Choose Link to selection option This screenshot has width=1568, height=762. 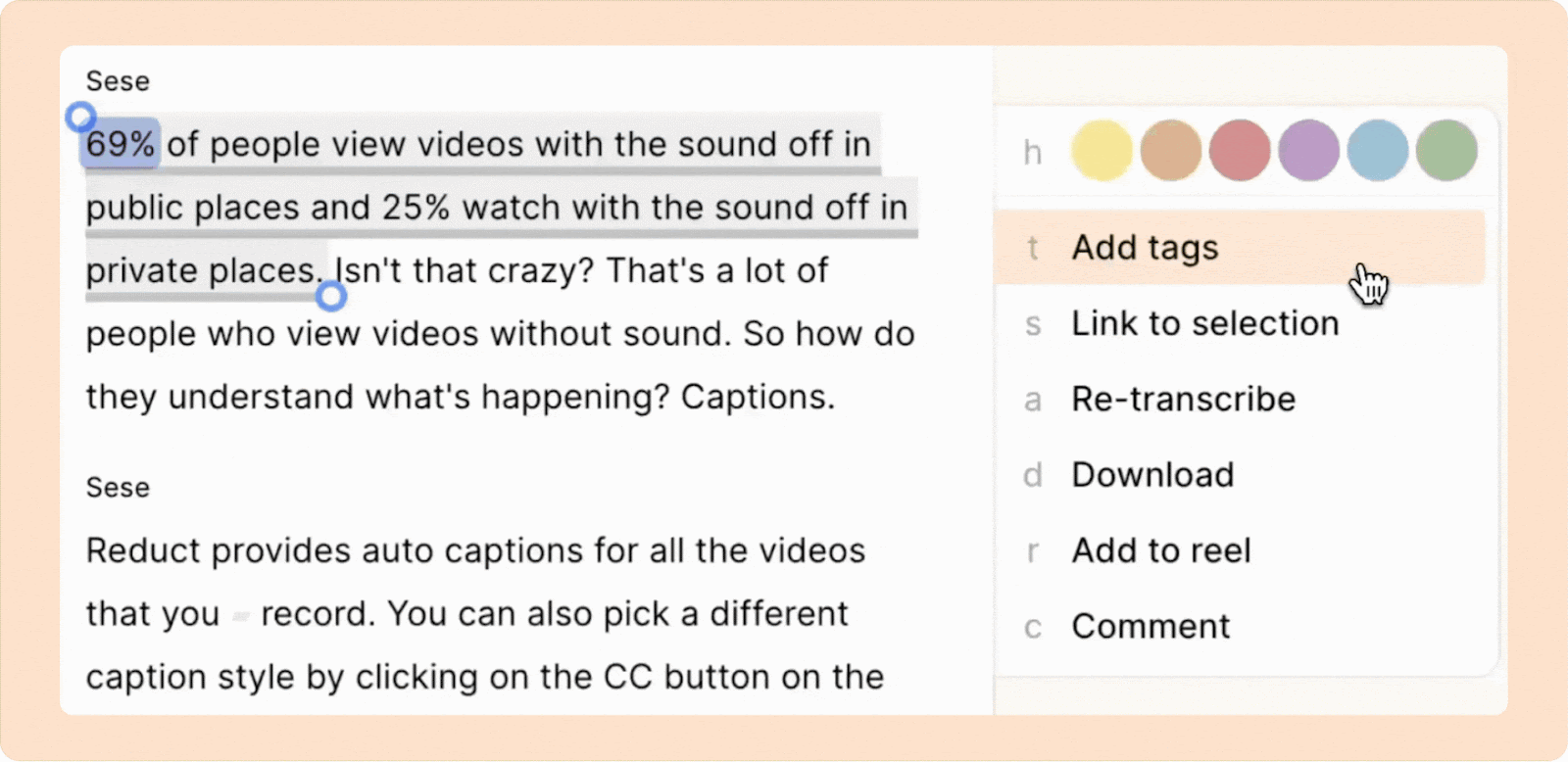[1240, 323]
